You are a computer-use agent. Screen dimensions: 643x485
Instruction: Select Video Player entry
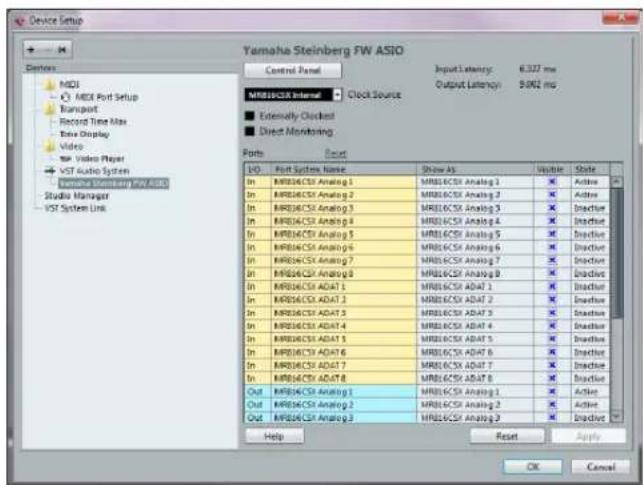[100, 159]
